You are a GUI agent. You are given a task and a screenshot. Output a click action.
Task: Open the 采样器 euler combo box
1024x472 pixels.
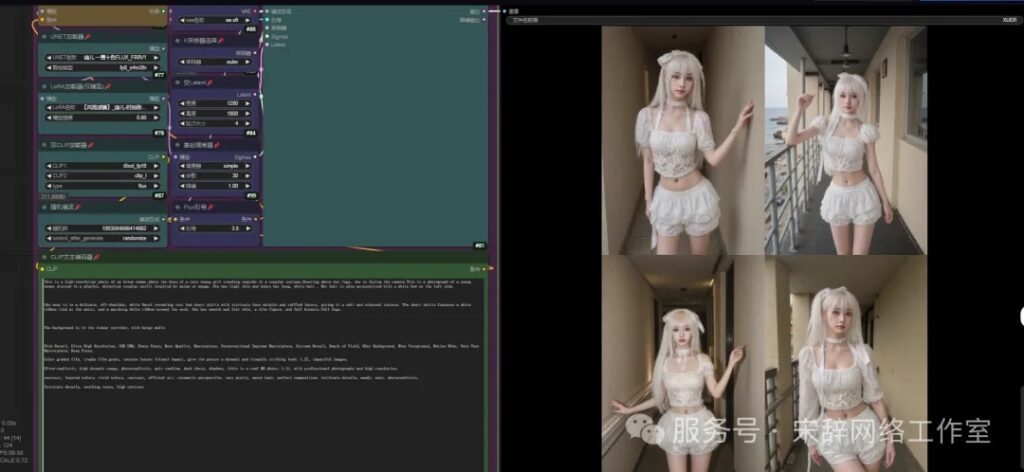pos(217,61)
